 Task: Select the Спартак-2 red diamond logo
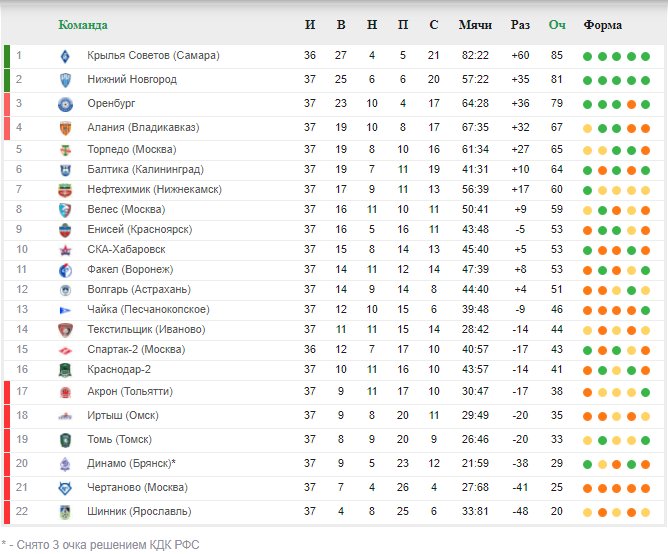pyautogui.click(x=65, y=351)
